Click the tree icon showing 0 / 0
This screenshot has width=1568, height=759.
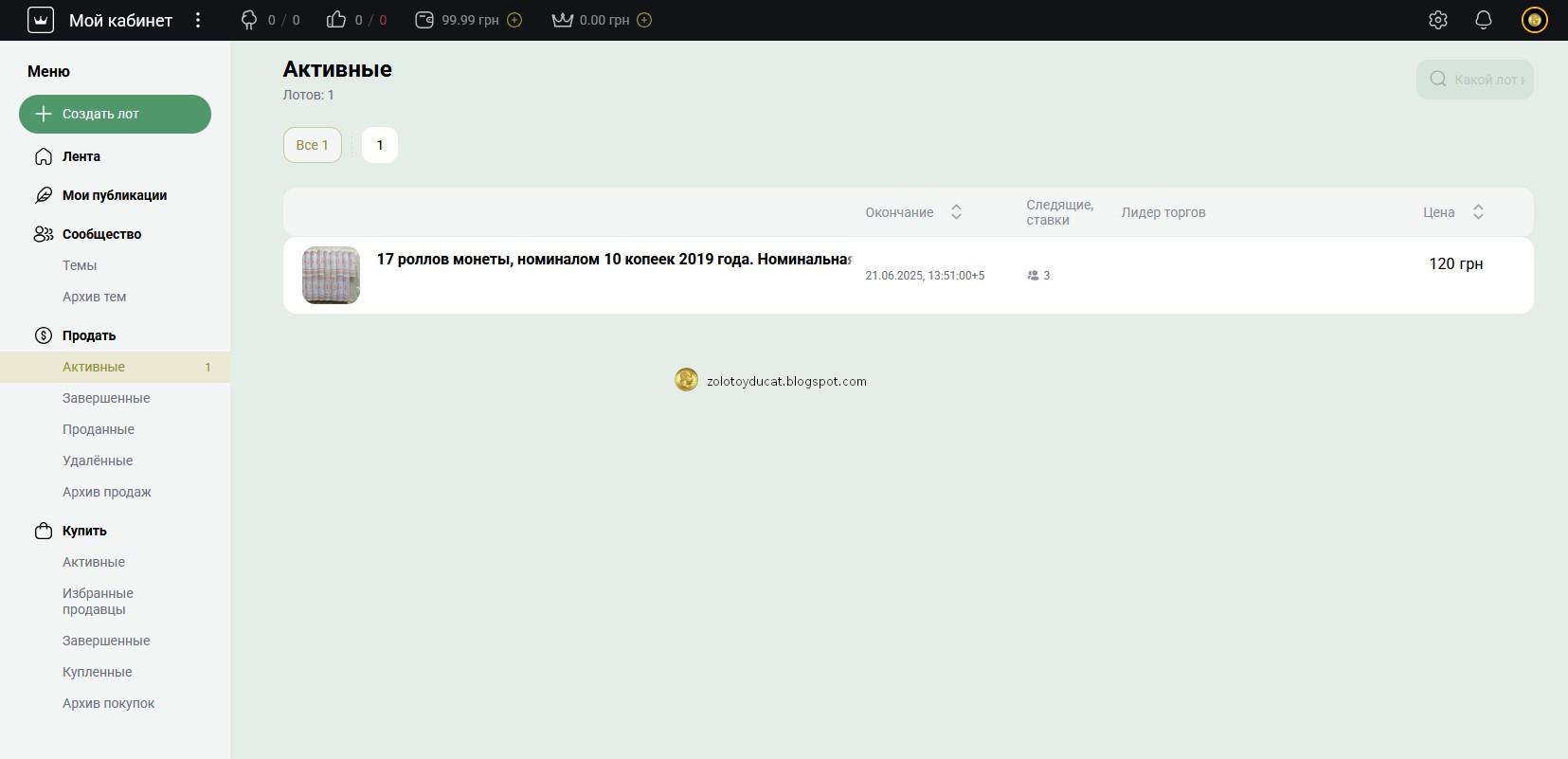[x=249, y=20]
